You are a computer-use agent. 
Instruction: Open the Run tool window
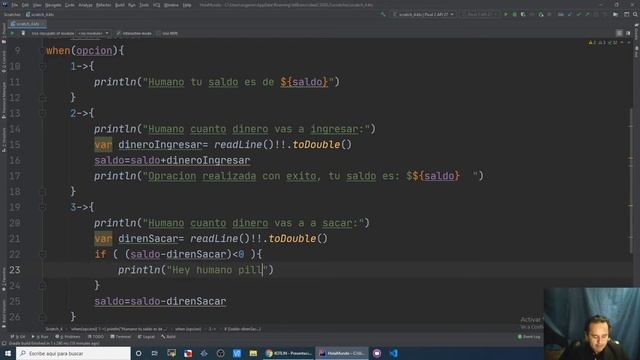coord(40,337)
